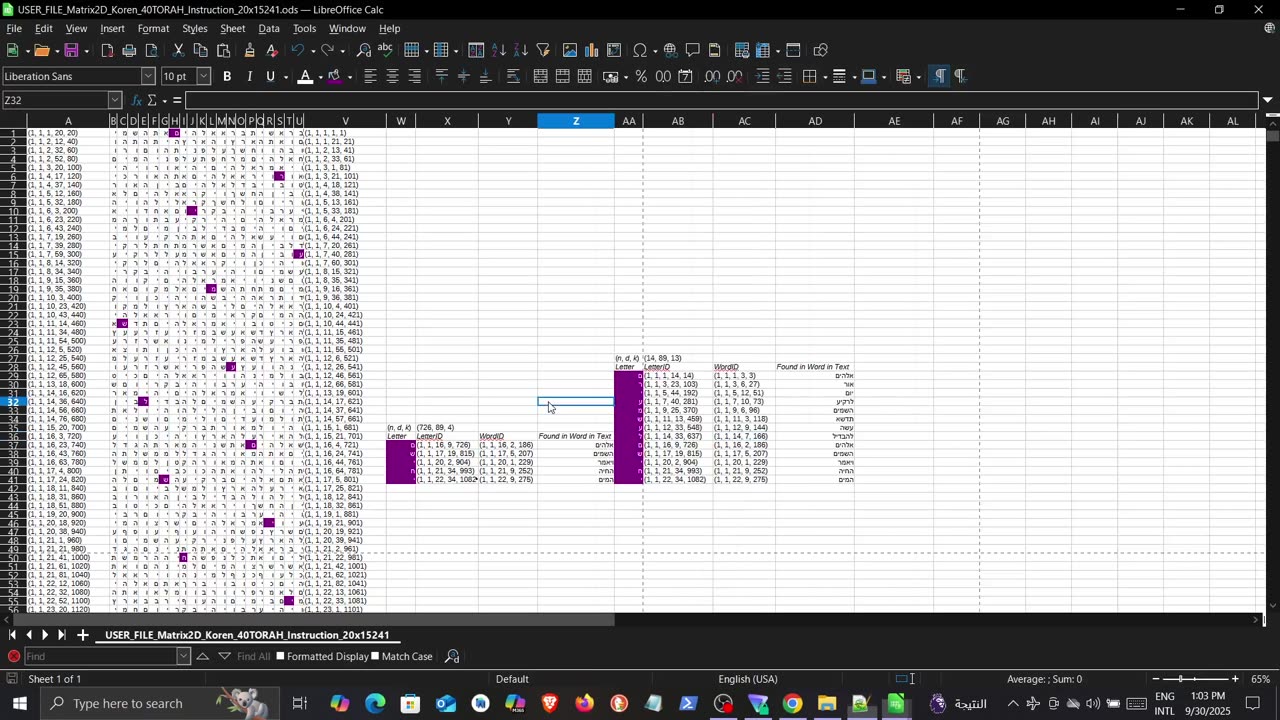Add a new sheet with plus button
Viewport: 1280px width, 720px height.
click(83, 635)
